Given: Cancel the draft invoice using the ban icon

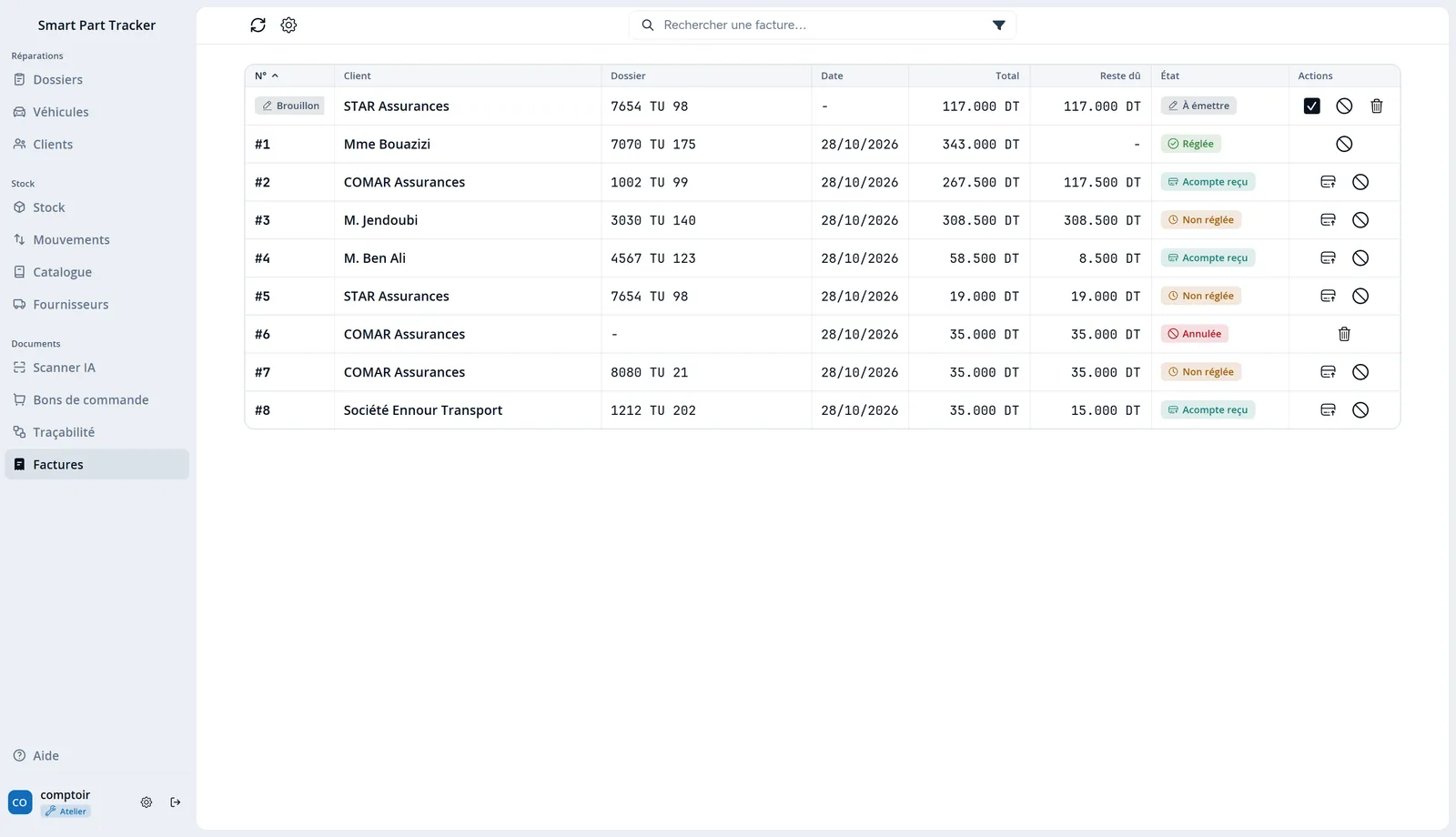Looking at the screenshot, I should (1344, 106).
